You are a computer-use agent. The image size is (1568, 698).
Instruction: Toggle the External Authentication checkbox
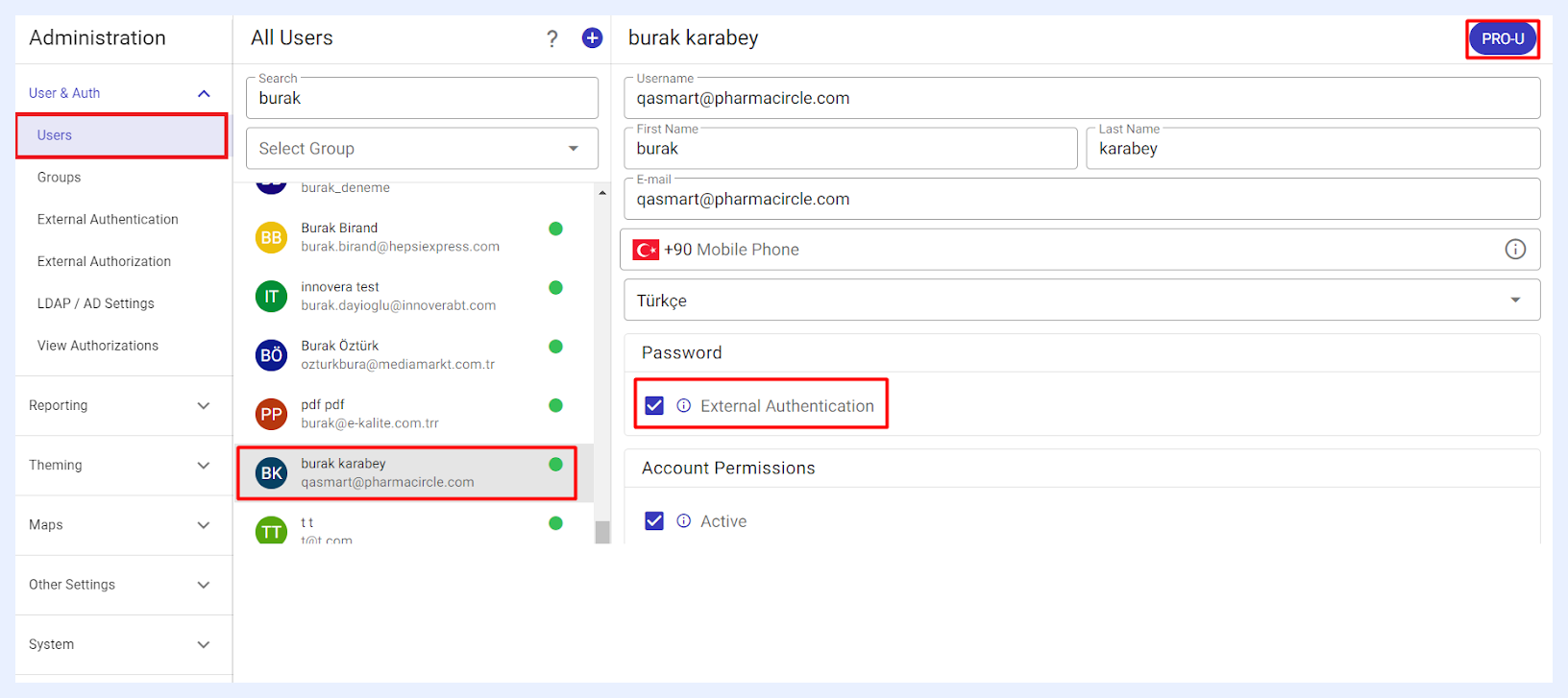pos(654,406)
